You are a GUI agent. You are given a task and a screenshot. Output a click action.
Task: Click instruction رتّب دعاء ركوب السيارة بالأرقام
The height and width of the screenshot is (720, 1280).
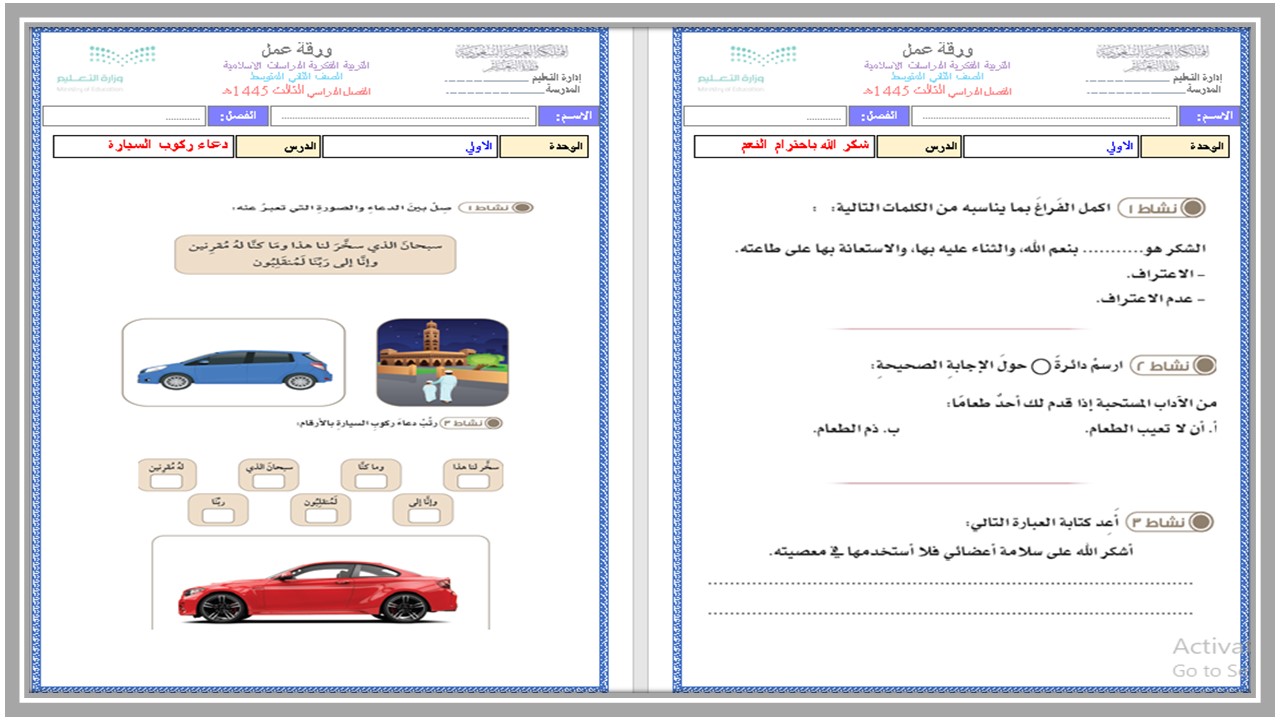(x=365, y=423)
